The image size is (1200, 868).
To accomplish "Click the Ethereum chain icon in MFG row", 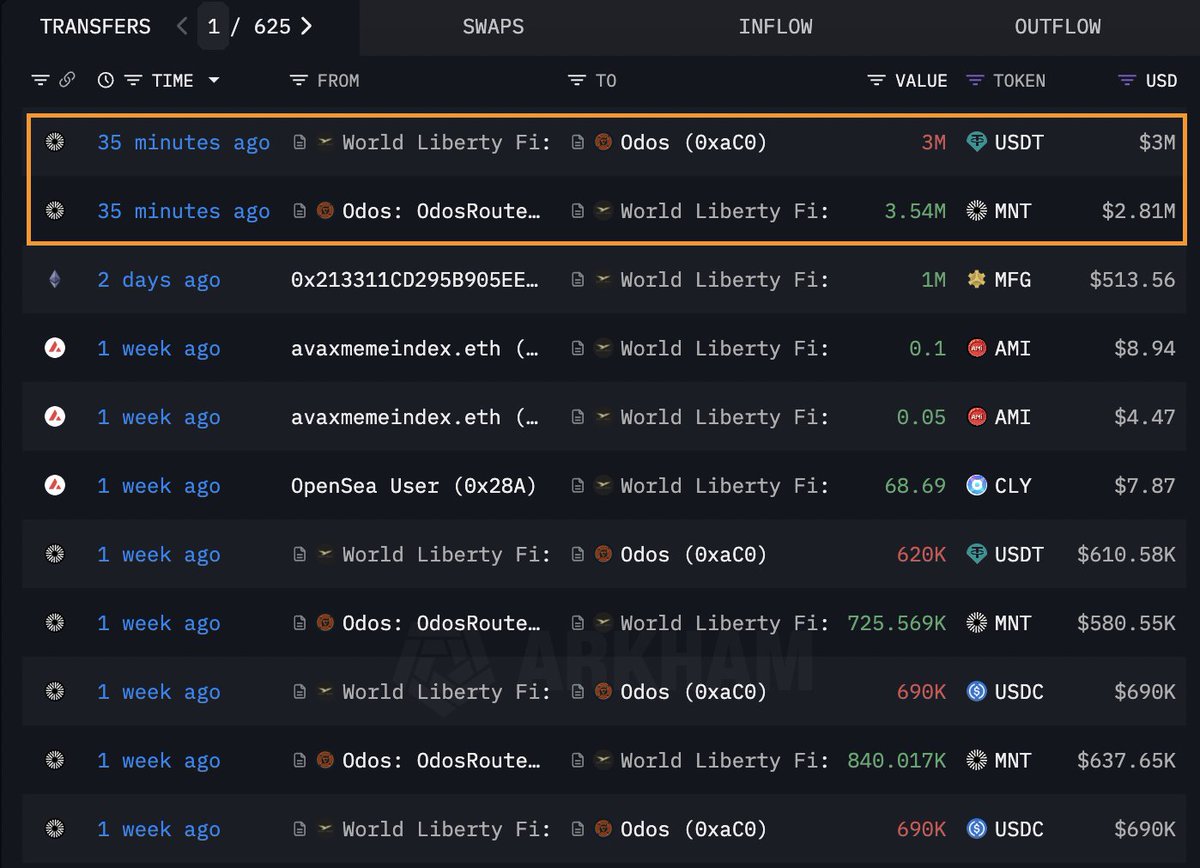I will point(55,280).
